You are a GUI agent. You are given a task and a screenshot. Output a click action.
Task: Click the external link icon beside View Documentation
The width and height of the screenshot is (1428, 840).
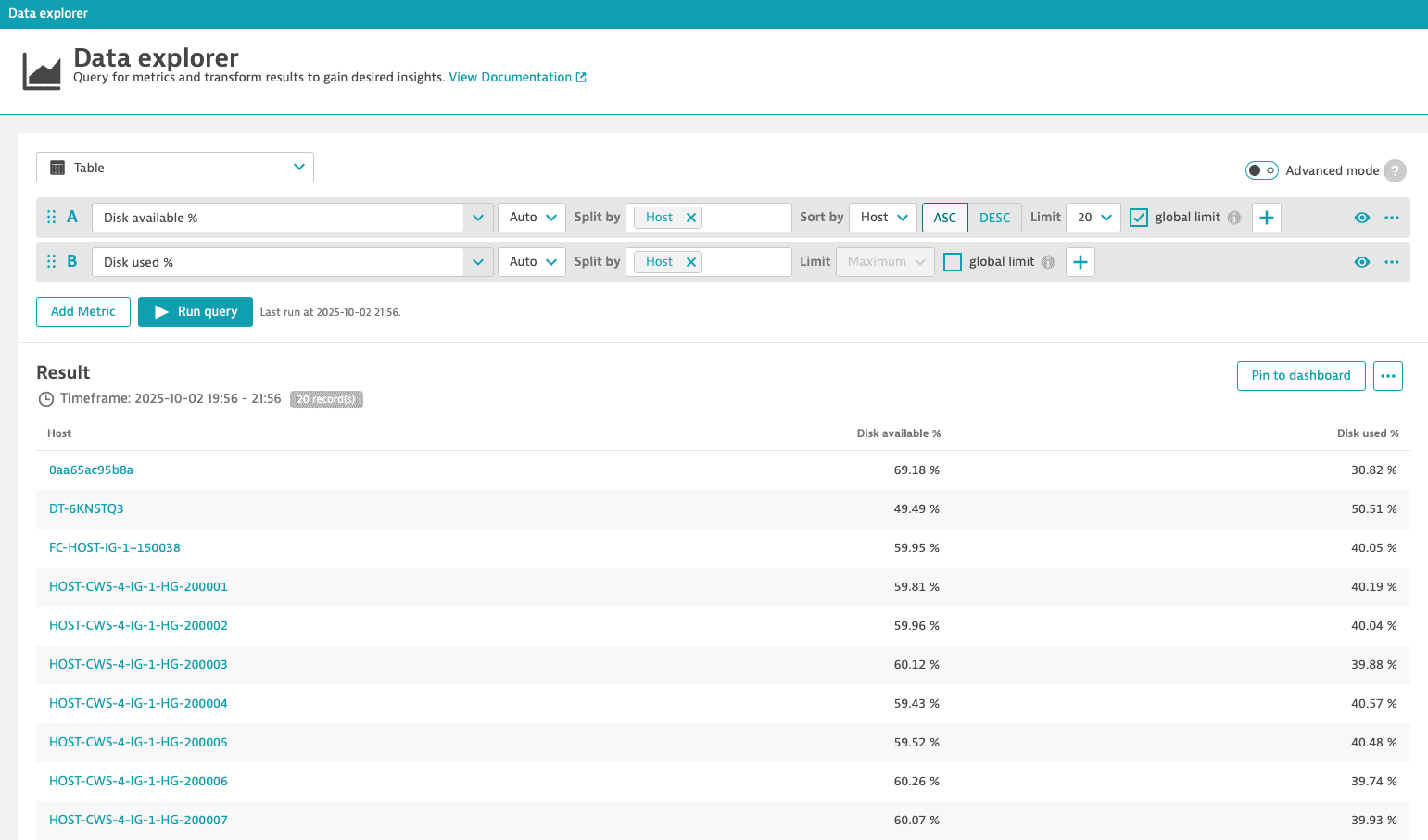click(581, 78)
